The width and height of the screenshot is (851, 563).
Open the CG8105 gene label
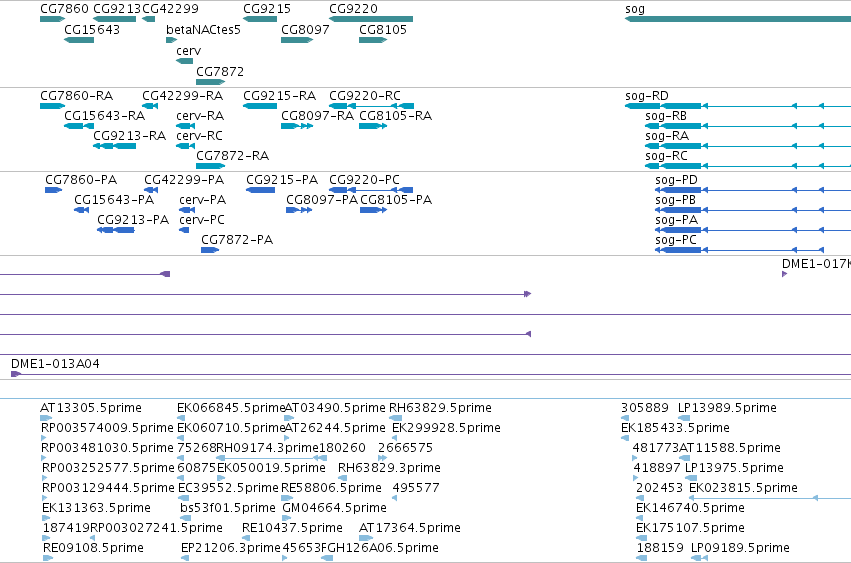383,29
